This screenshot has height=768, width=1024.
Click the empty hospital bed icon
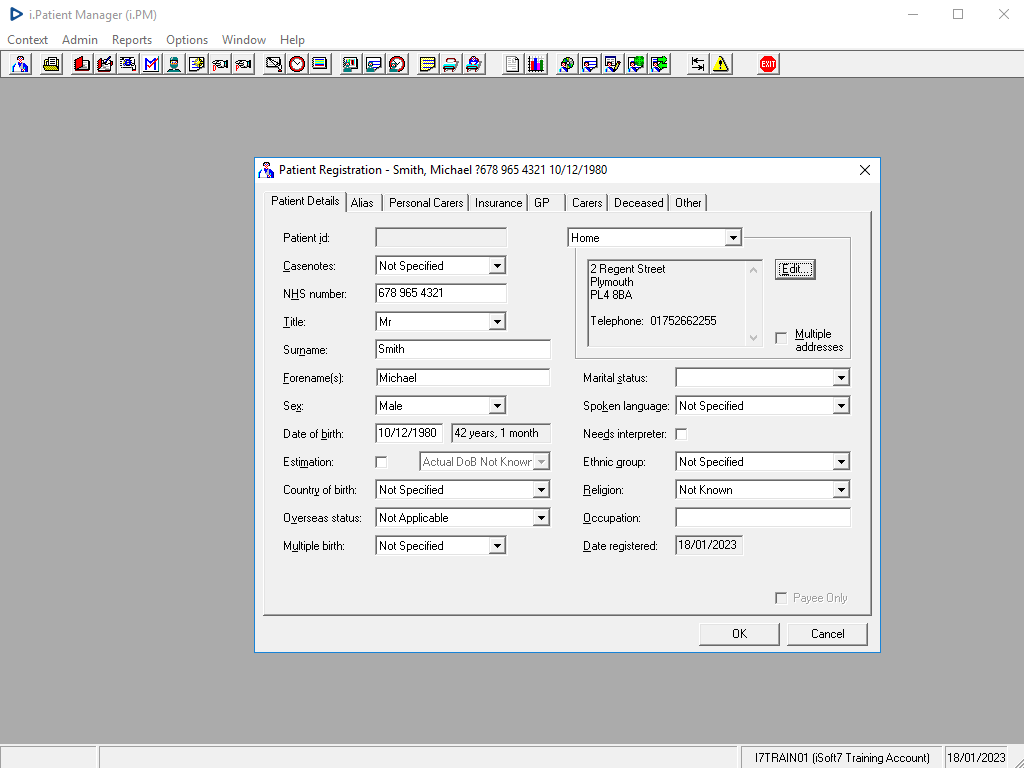click(451, 64)
